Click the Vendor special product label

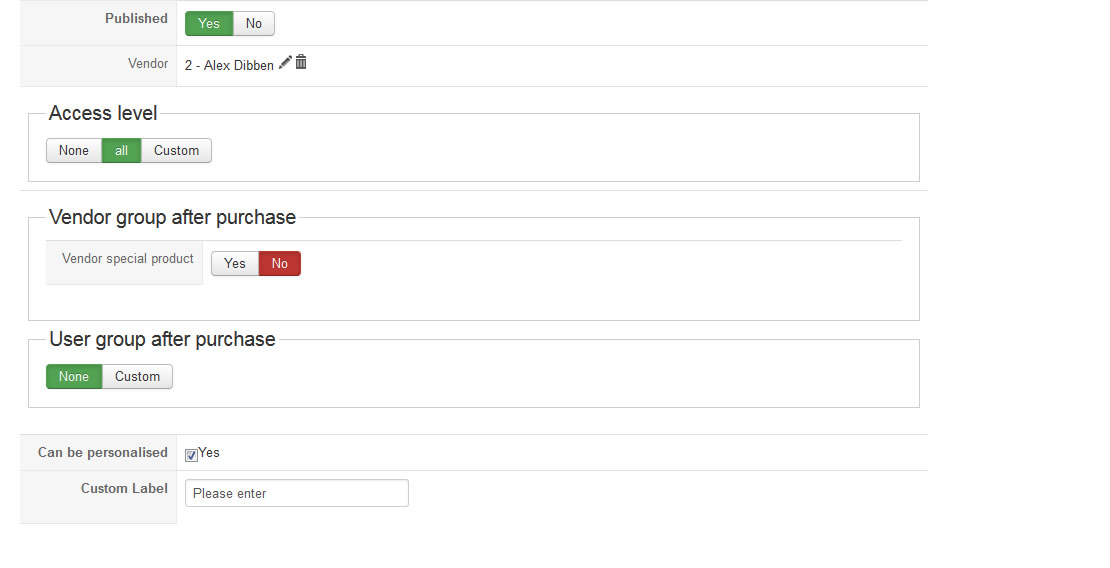(x=127, y=259)
